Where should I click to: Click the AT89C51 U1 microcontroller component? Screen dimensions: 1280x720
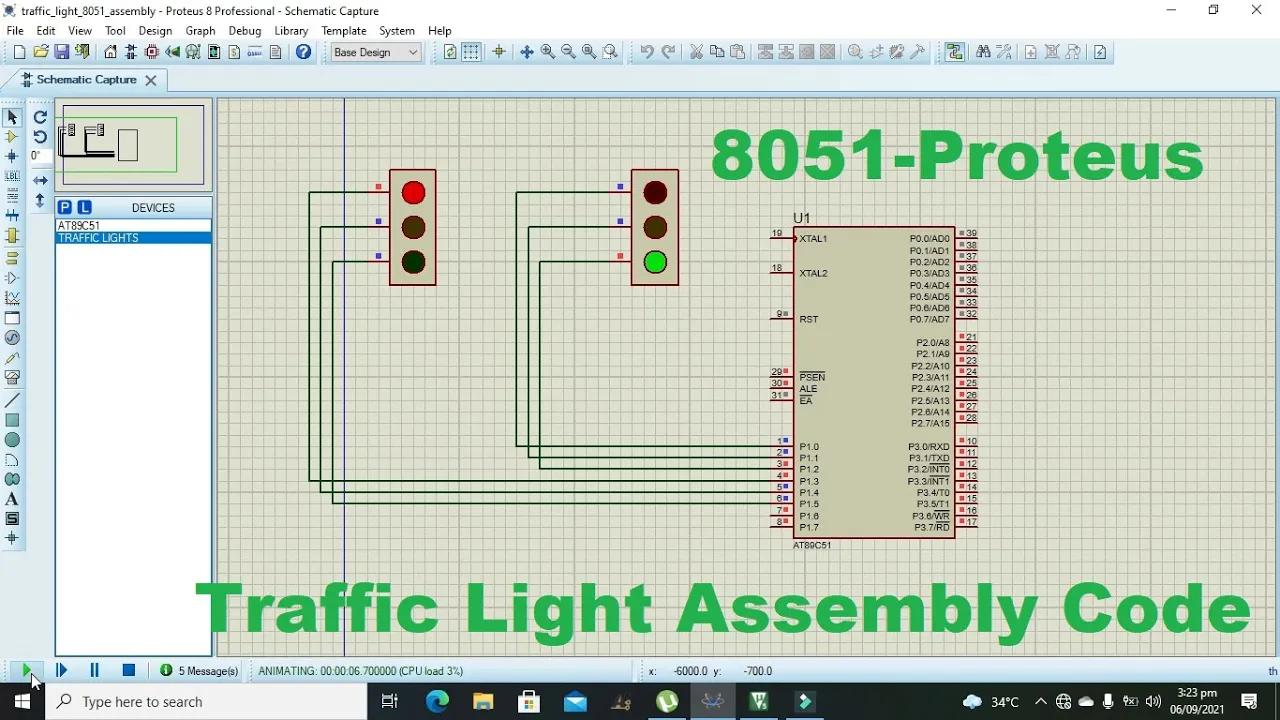tap(874, 382)
